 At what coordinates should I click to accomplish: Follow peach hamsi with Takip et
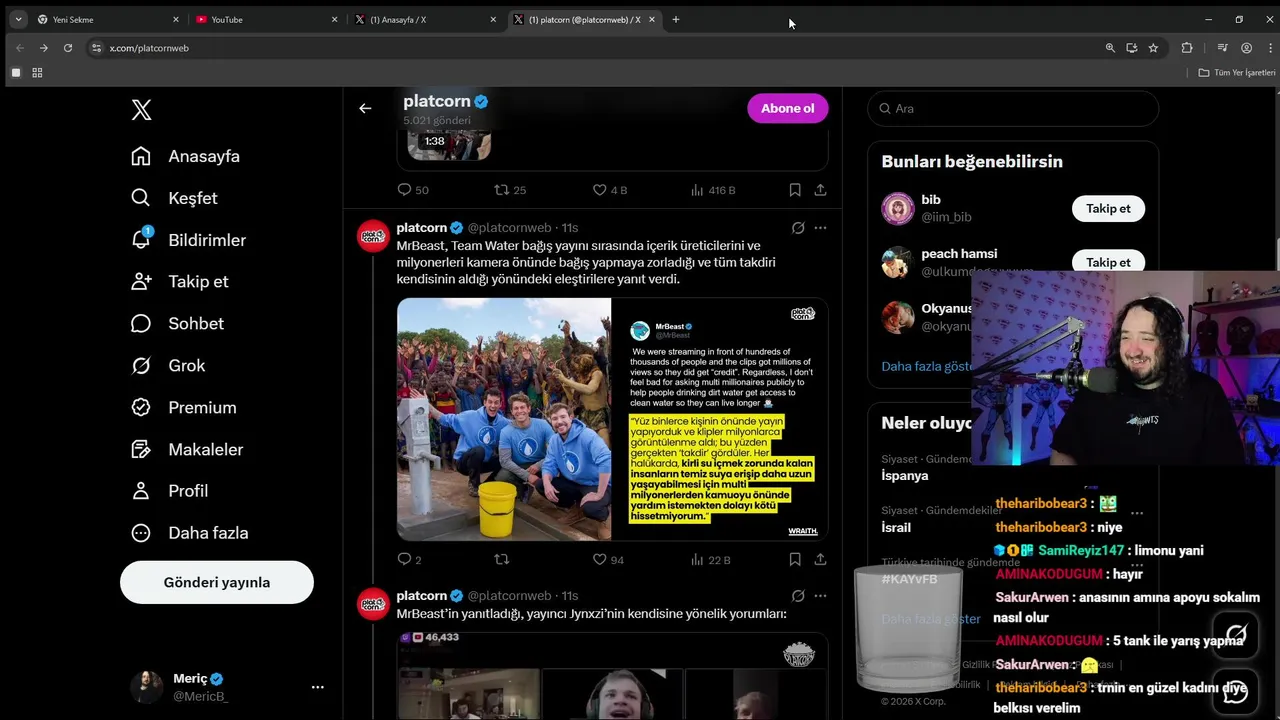pos(1108,262)
